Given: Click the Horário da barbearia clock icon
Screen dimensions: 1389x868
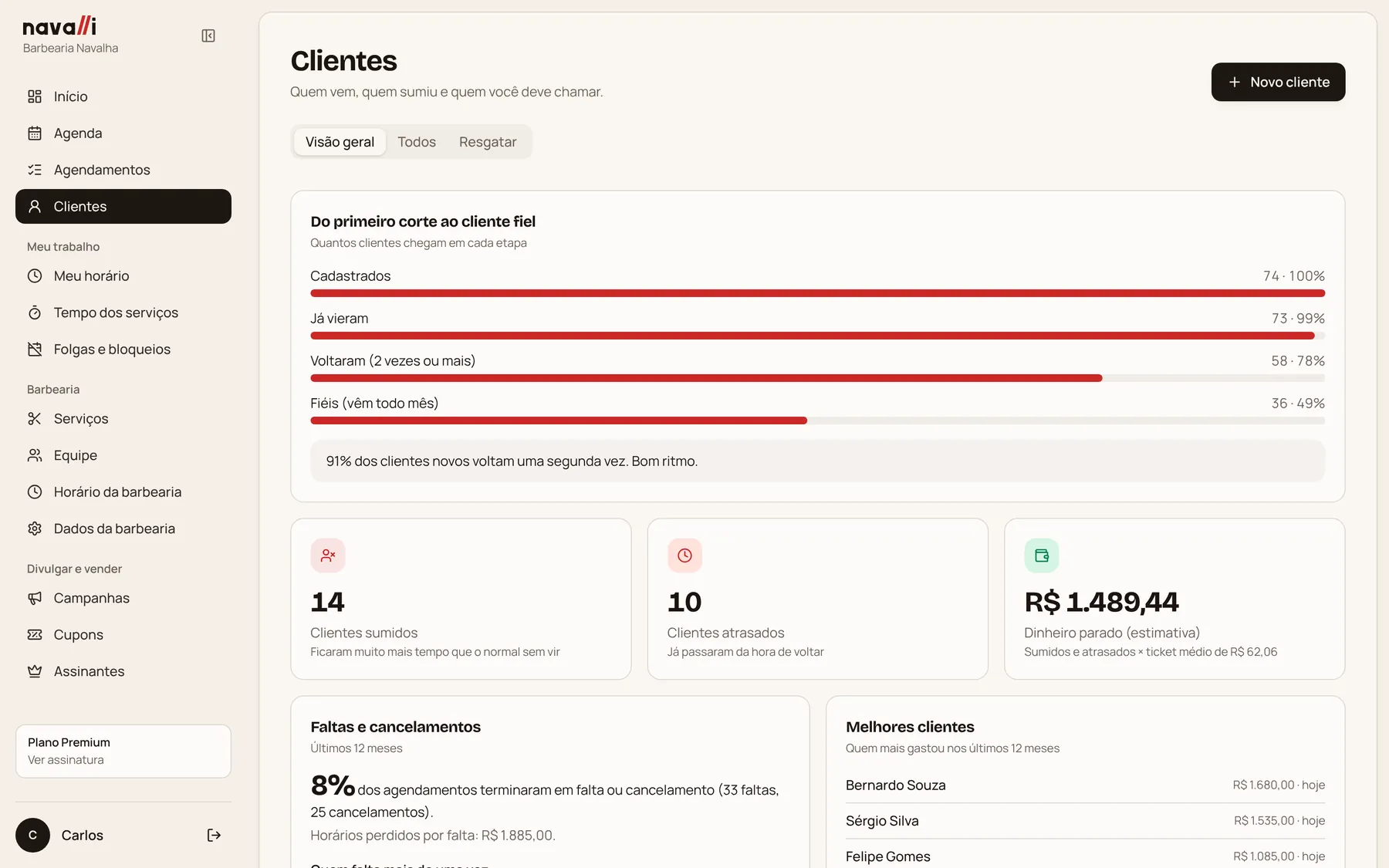Looking at the screenshot, I should pyautogui.click(x=35, y=492).
